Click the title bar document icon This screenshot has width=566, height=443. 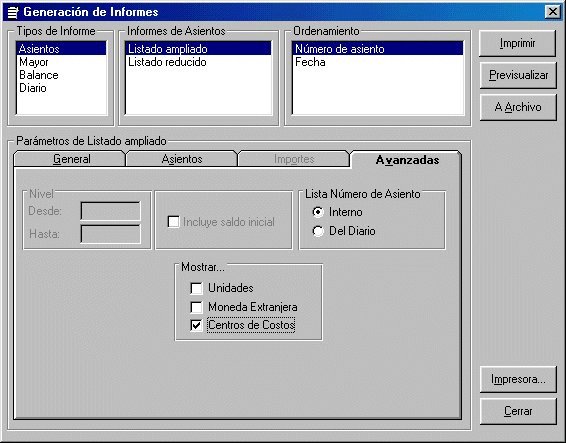(13, 12)
